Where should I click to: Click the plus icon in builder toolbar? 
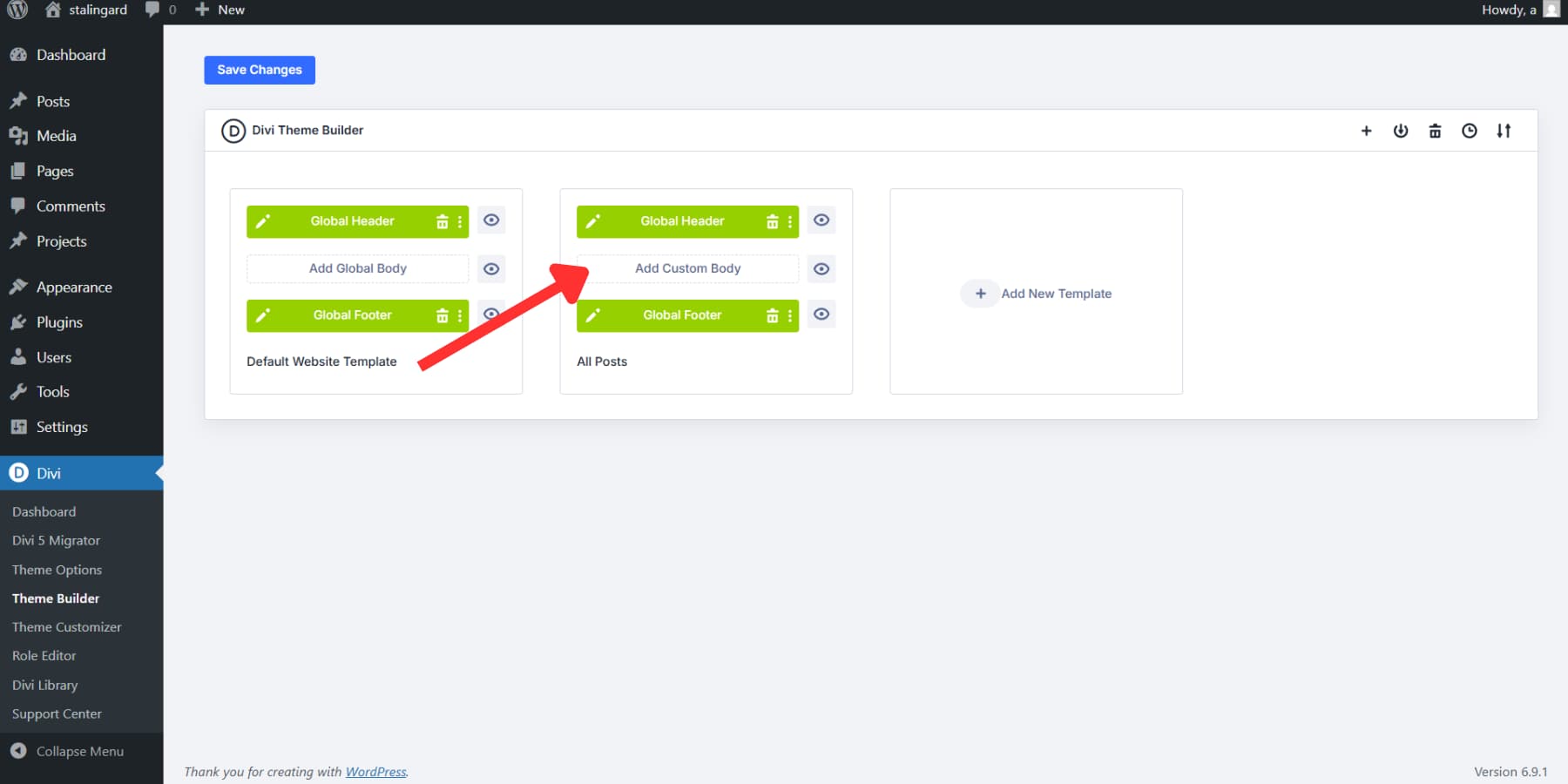(x=1365, y=131)
